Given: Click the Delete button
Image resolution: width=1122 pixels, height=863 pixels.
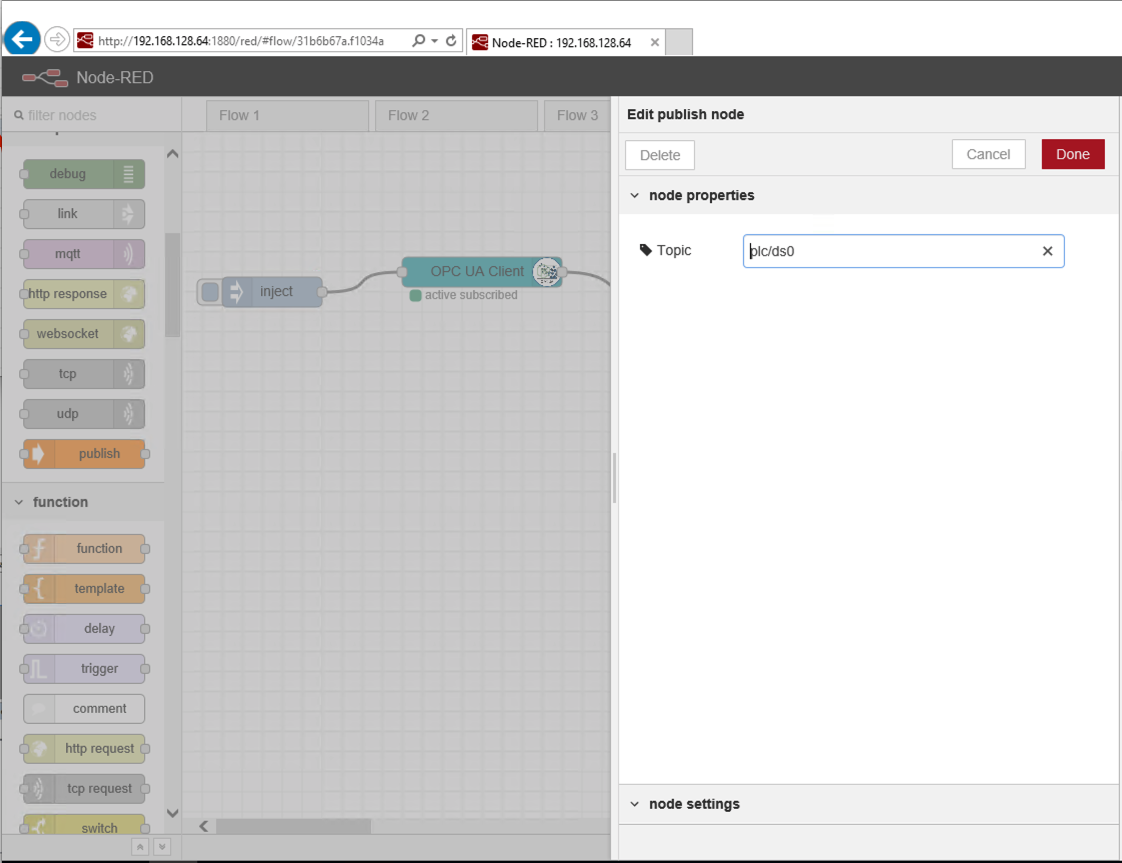Looking at the screenshot, I should (x=660, y=155).
